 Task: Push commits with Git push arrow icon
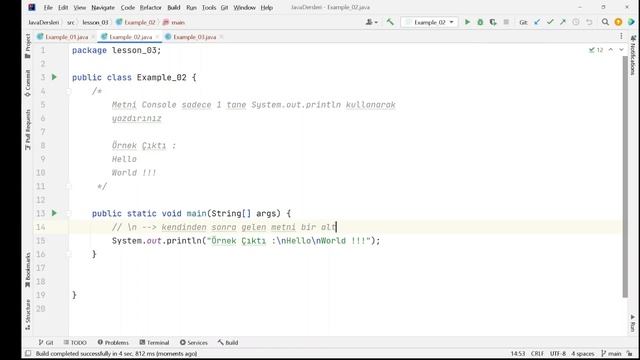tap(563, 22)
